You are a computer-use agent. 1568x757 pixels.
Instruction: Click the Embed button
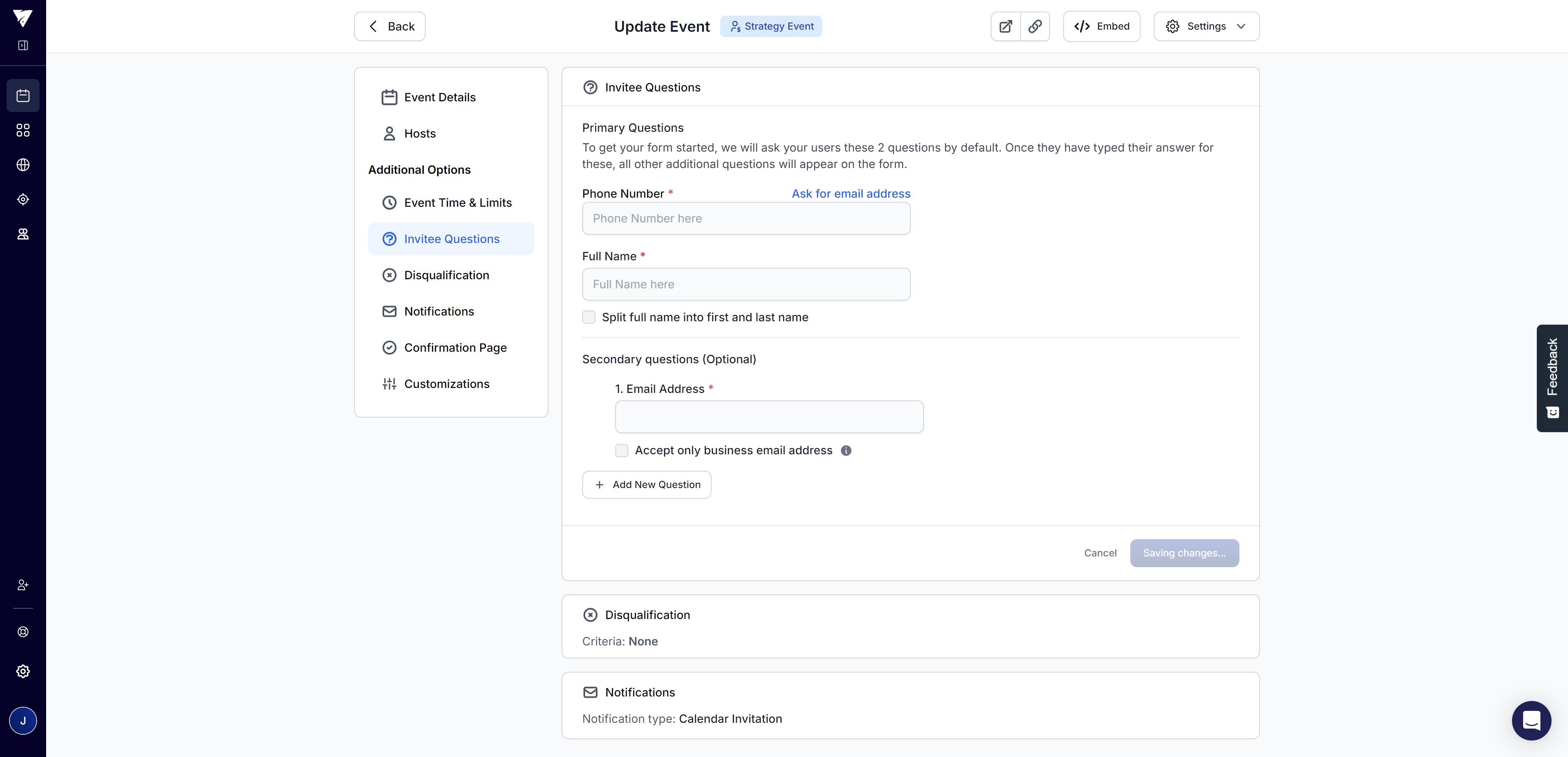pos(1101,26)
